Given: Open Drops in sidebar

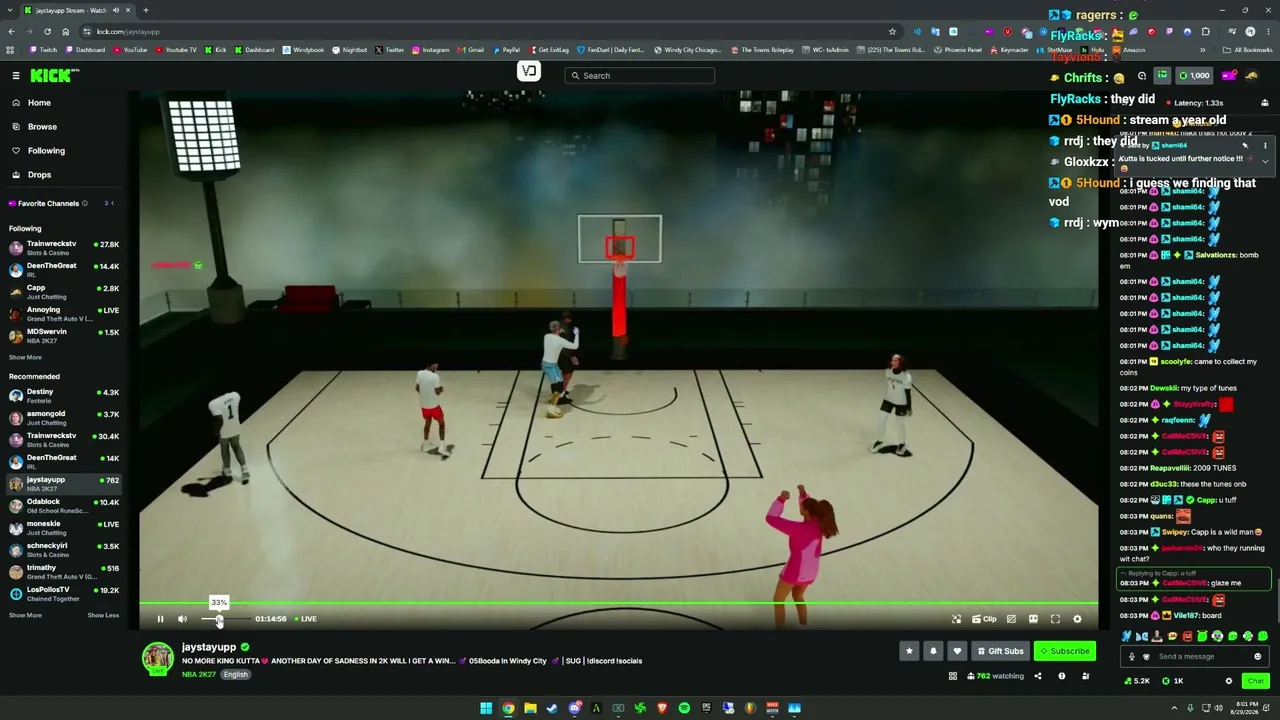Looking at the screenshot, I should [x=39, y=175].
